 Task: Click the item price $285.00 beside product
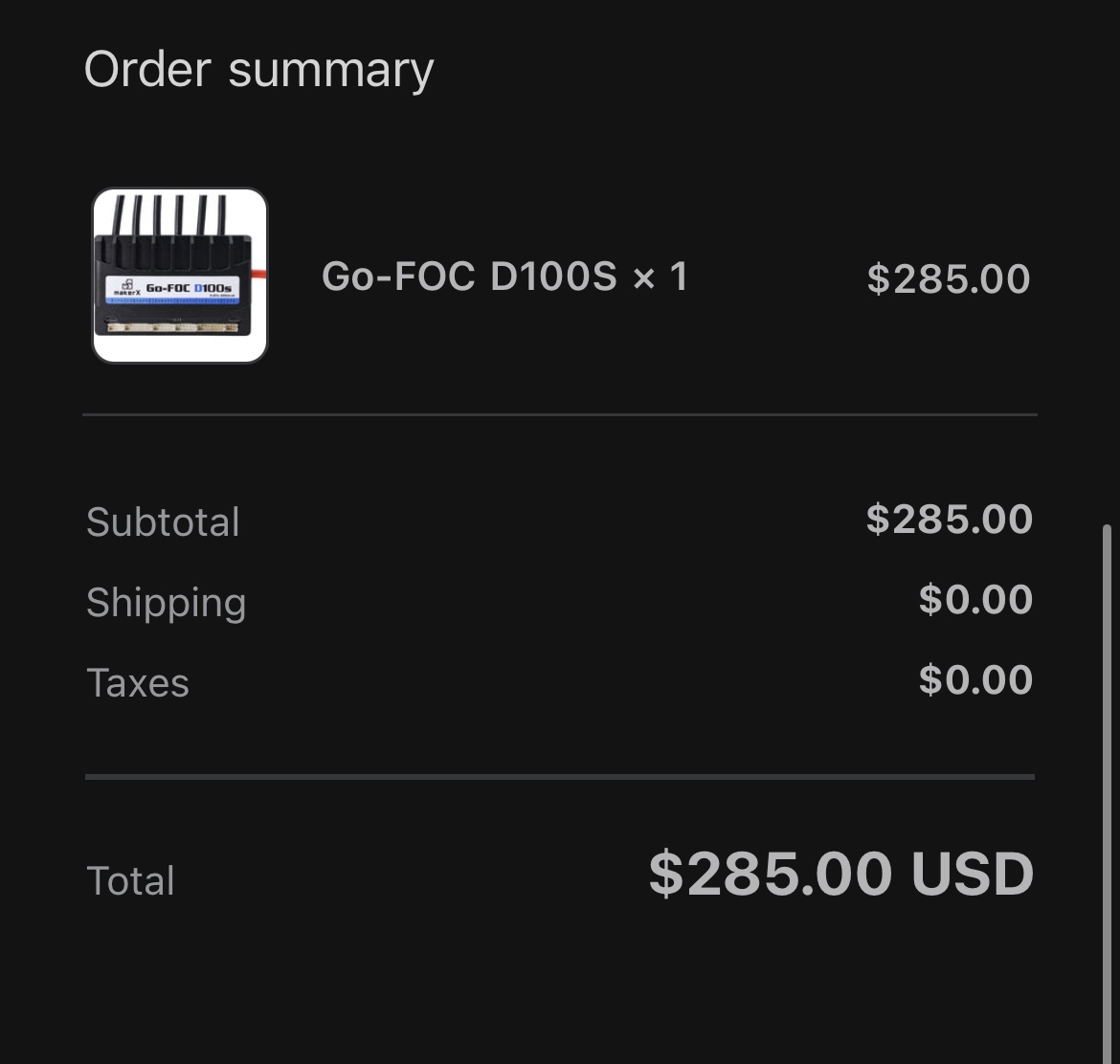tap(948, 278)
